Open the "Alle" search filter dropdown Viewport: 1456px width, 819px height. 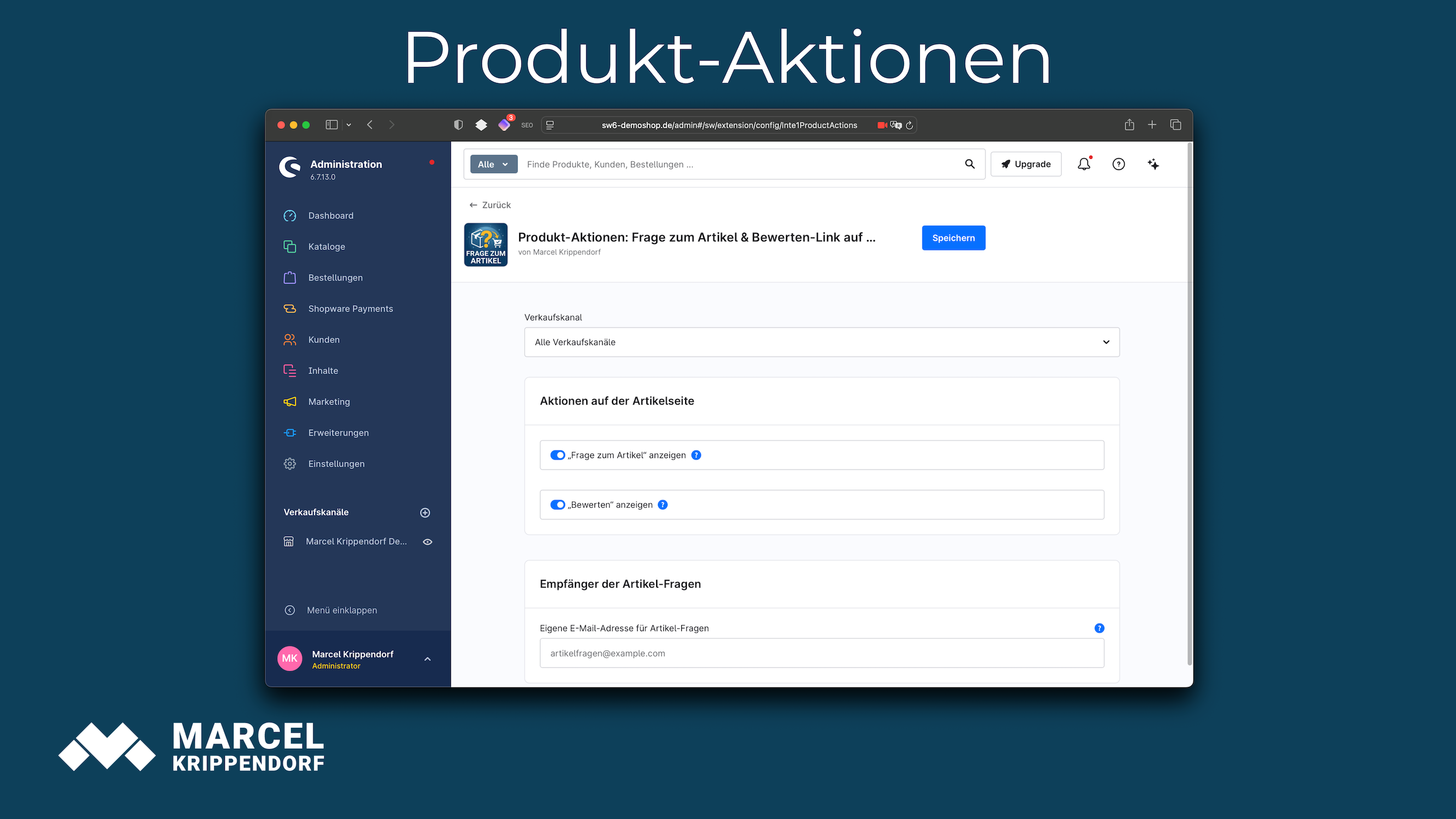(x=494, y=164)
